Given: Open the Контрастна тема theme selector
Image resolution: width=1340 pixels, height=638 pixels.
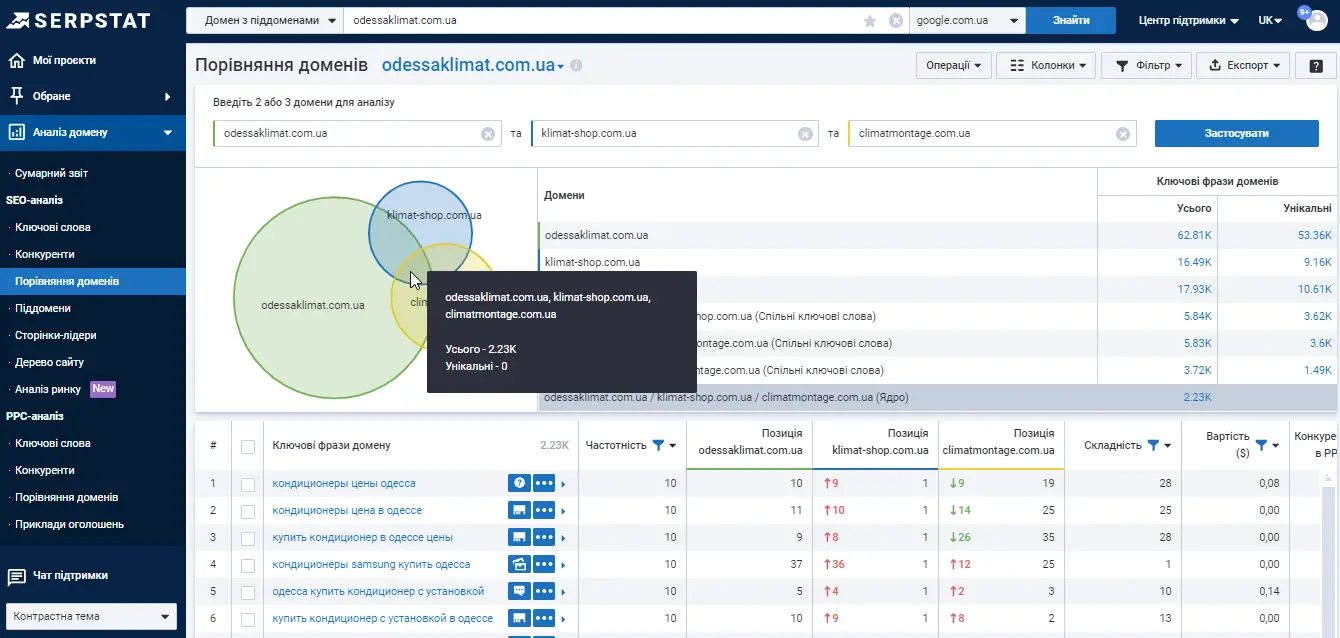Looking at the screenshot, I should 91,616.
